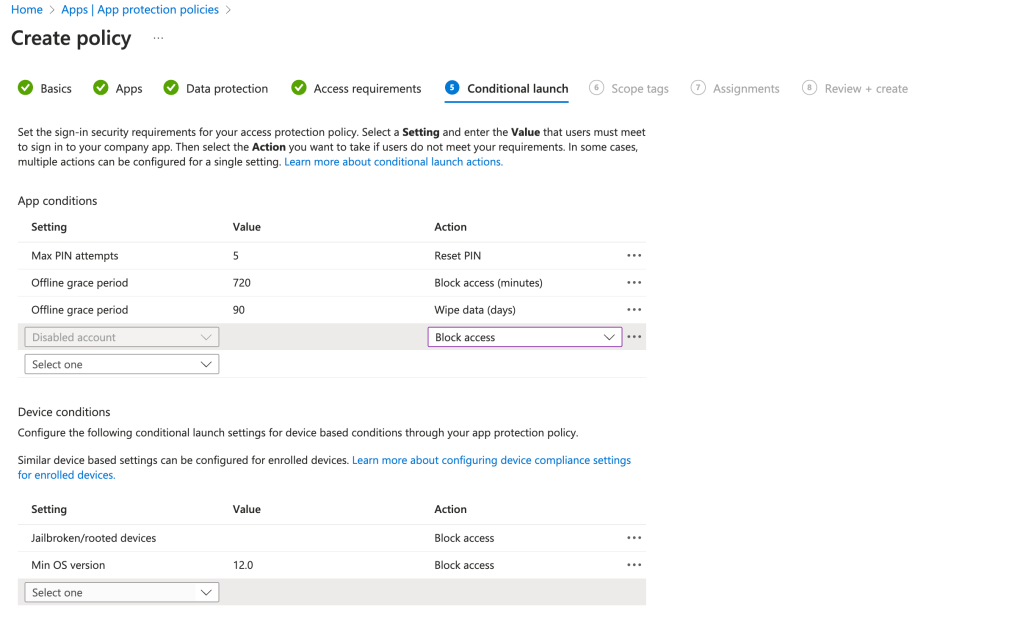Open App conditions Select one dropdown

tap(122, 365)
